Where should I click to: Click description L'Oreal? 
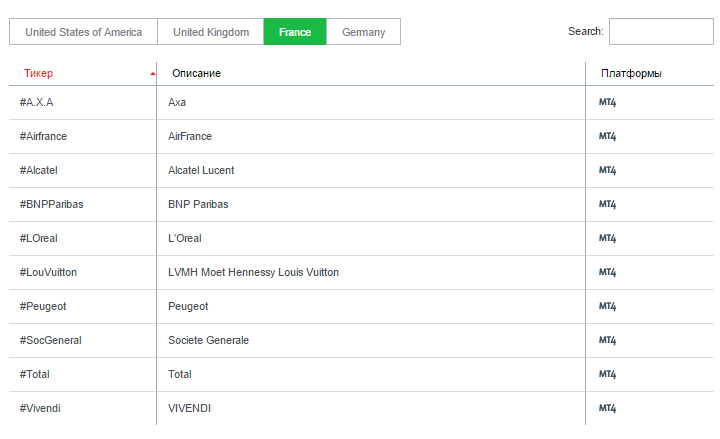[x=185, y=238]
